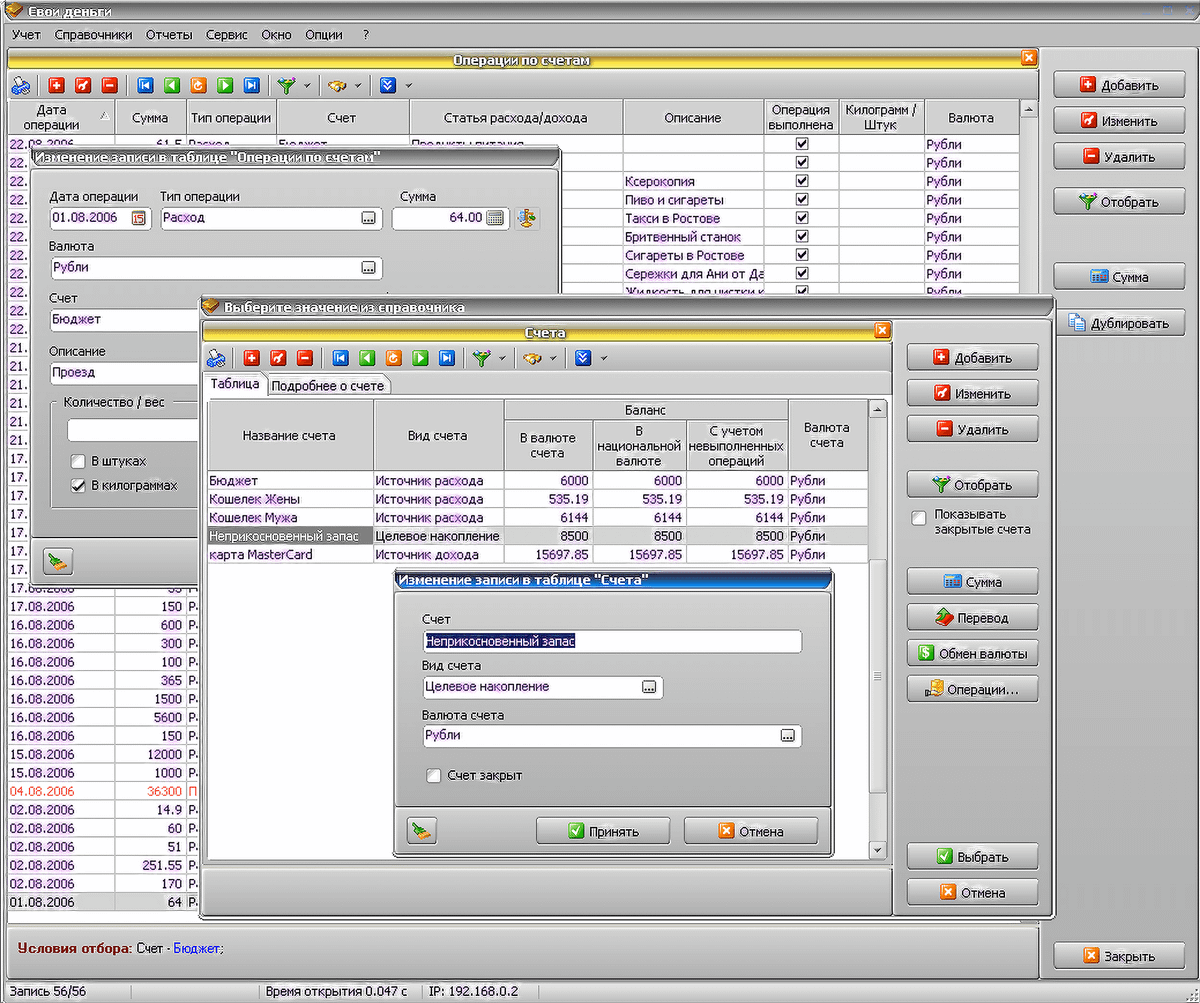Toggle Операция выполнена for Пиво и сигареты row
This screenshot has width=1200, height=1003.
coord(802,200)
